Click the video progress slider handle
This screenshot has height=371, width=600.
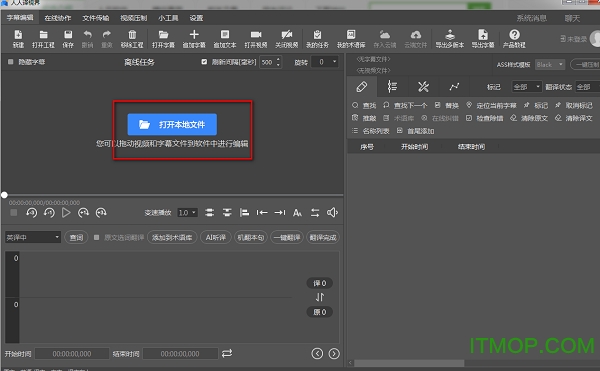click(4, 195)
